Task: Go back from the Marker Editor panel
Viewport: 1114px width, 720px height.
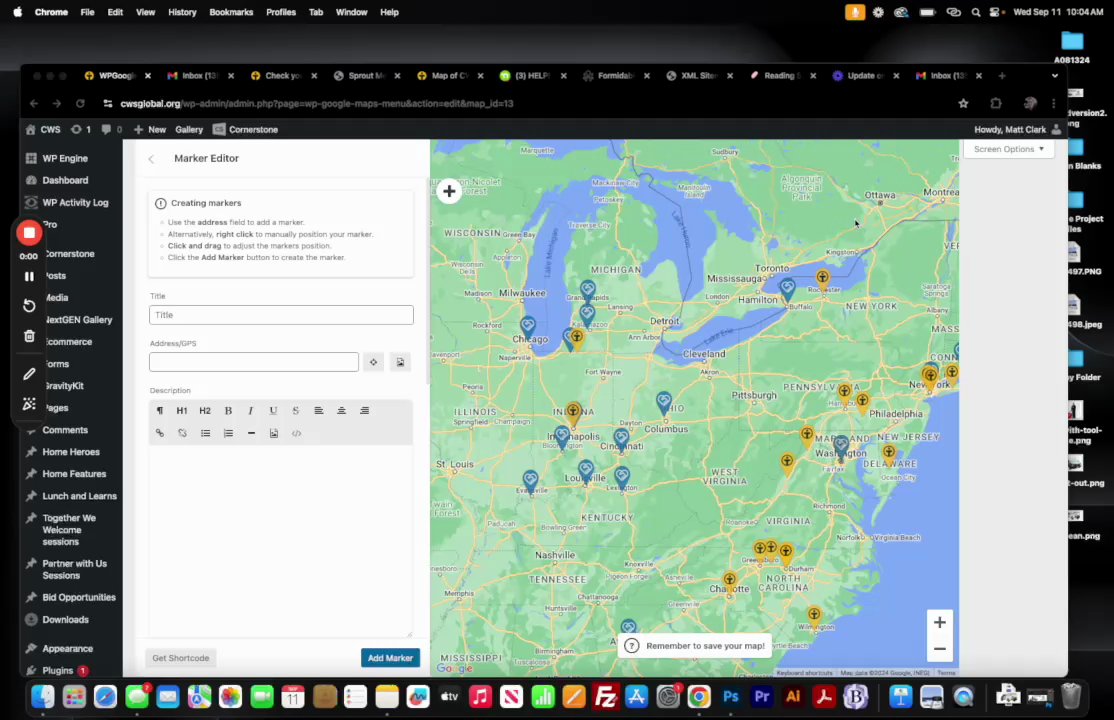Action: click(151, 159)
